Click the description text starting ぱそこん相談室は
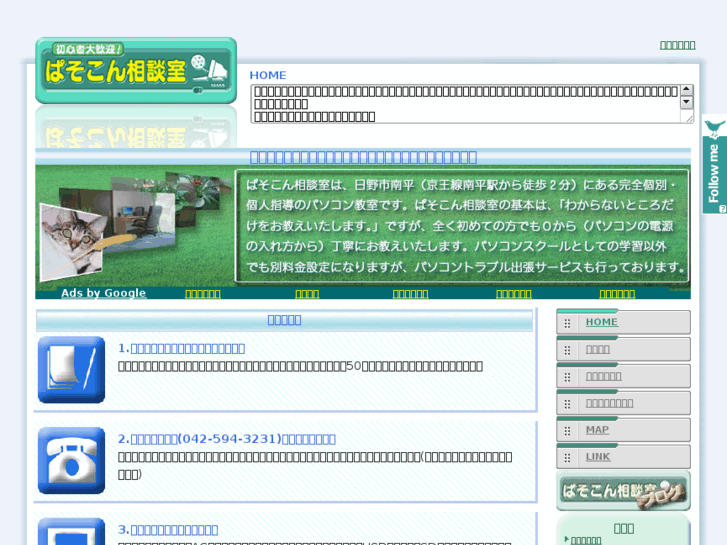This screenshot has width=727, height=545. (x=462, y=226)
